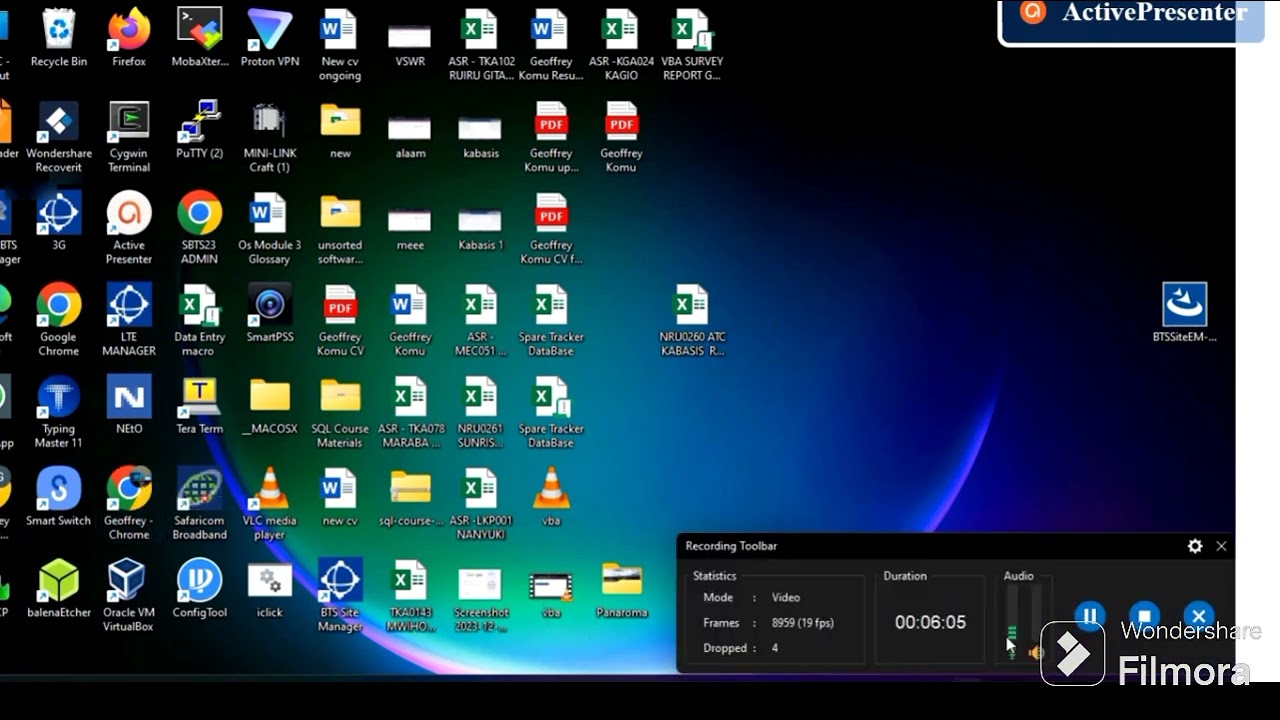1280x720 pixels.
Task: Select the NEtO desktop icon
Action: click(x=129, y=406)
